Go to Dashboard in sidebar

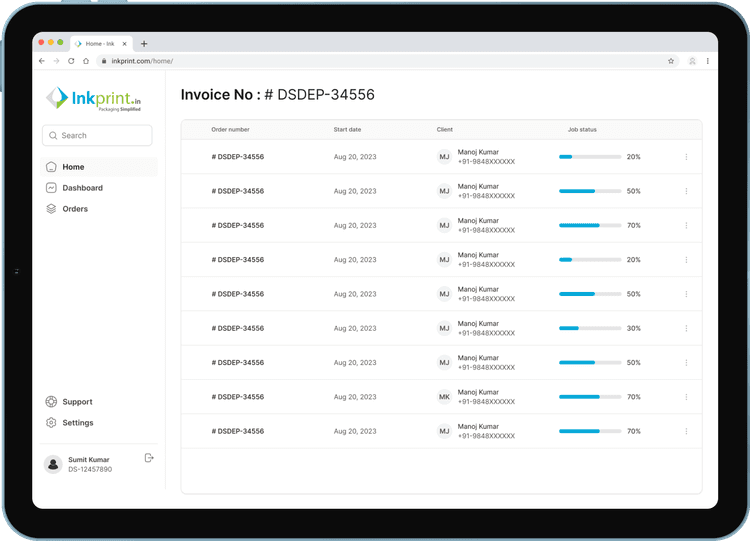point(81,188)
